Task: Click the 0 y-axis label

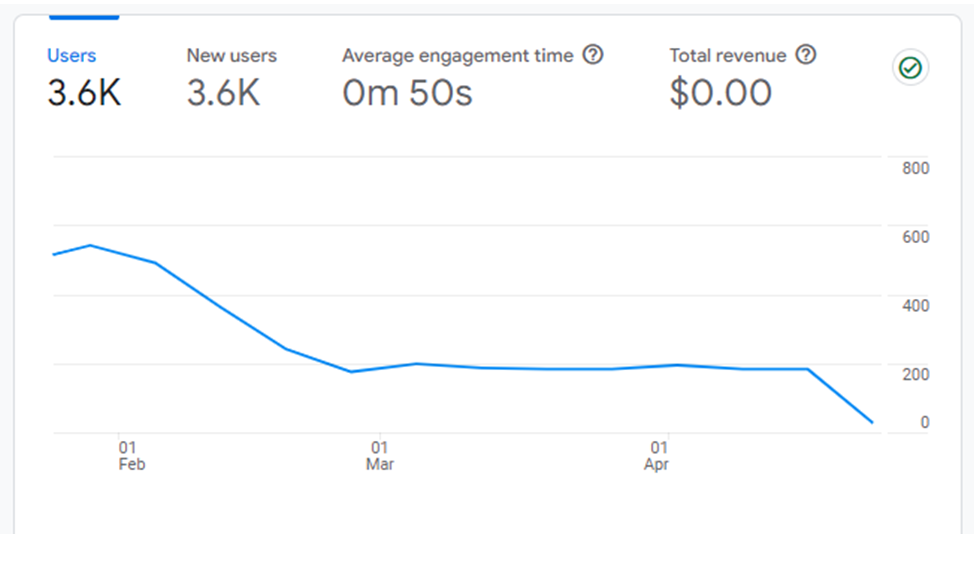Action: [x=924, y=423]
